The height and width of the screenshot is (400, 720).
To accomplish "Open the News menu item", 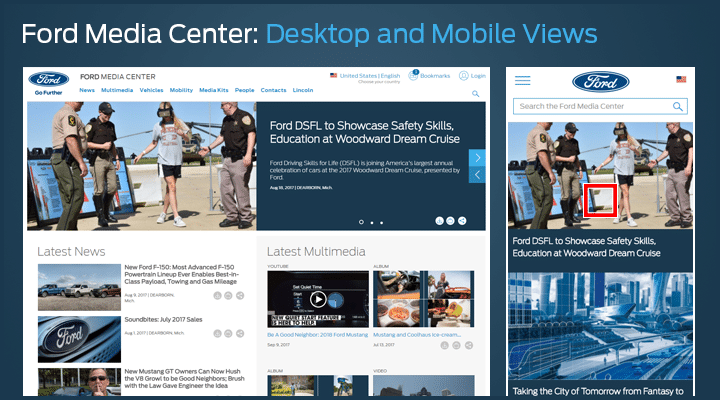I will point(87,90).
